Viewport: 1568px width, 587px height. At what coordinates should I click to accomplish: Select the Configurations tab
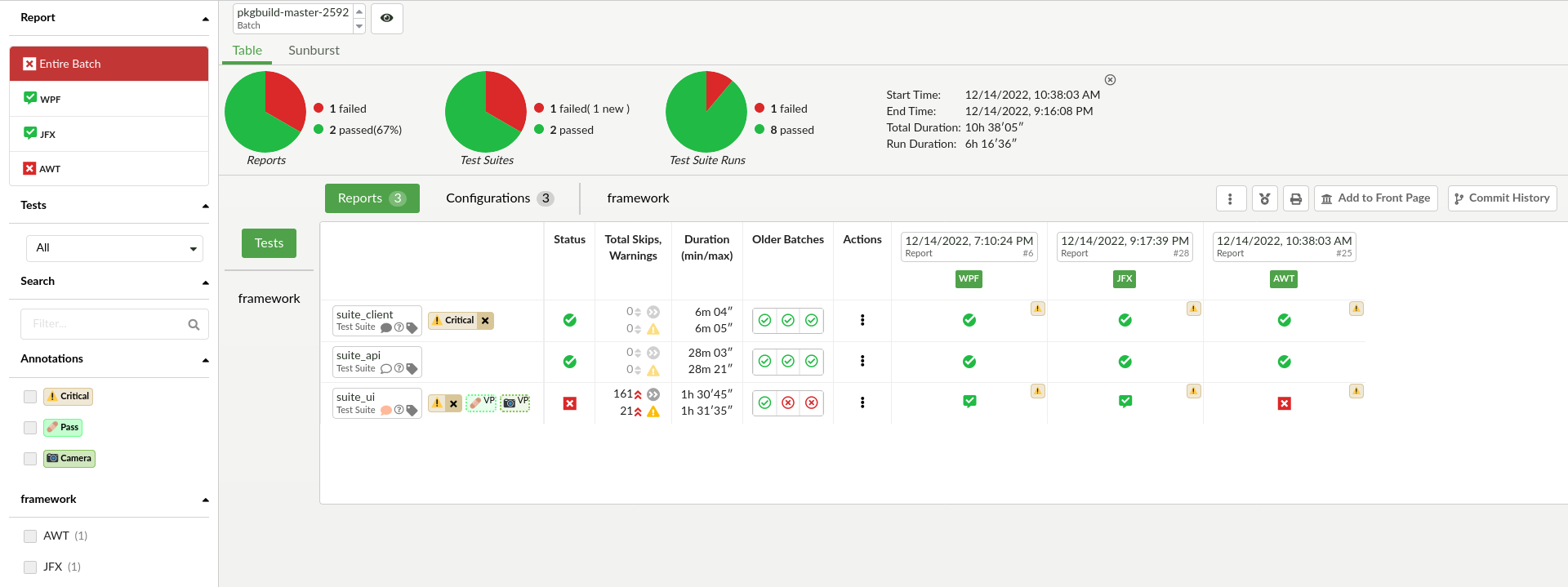click(x=499, y=198)
